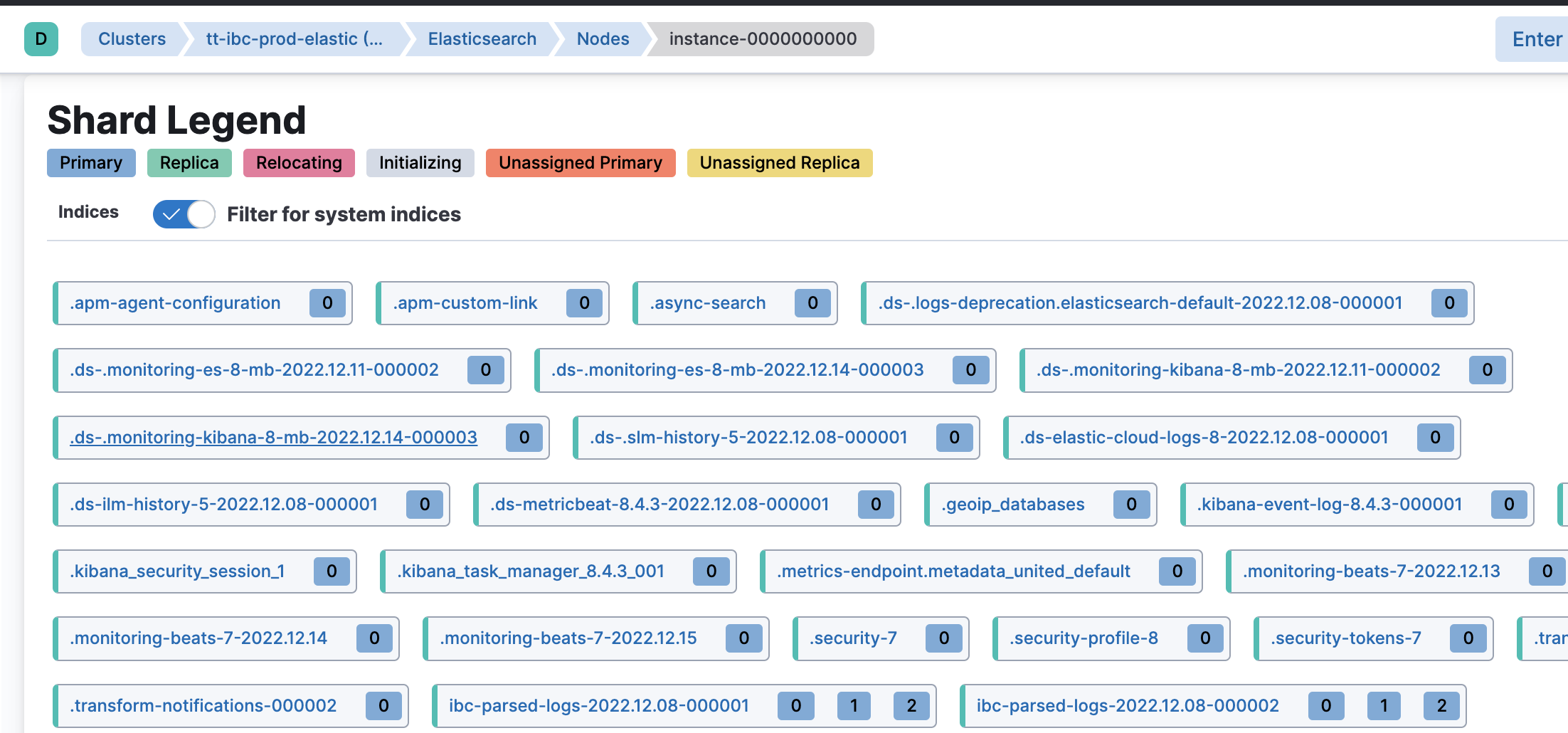Click shard 0 of the slm-history index
The image size is (1568, 733).
click(954, 437)
